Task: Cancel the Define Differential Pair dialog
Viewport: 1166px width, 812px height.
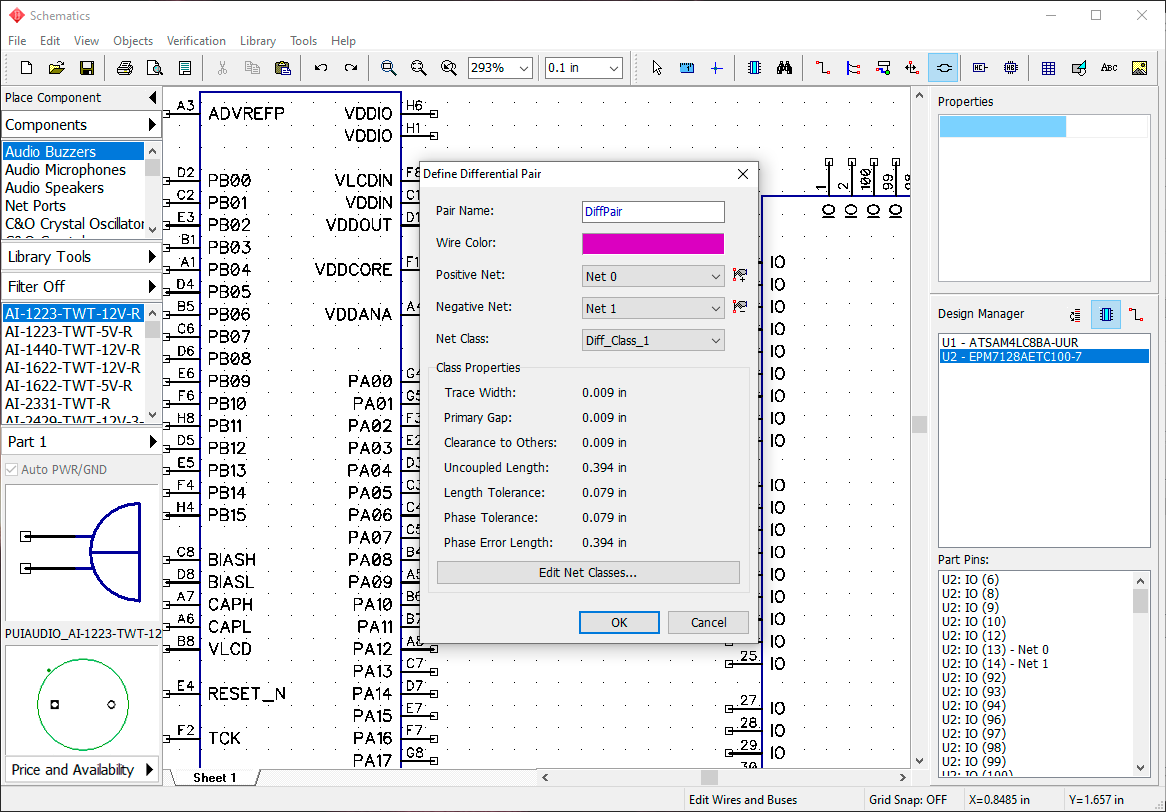Action: (708, 622)
